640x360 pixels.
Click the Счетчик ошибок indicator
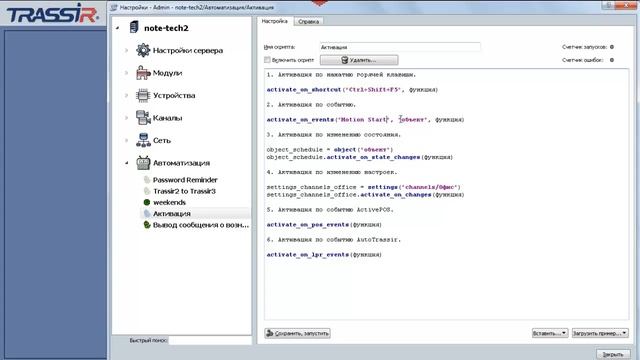(611, 60)
